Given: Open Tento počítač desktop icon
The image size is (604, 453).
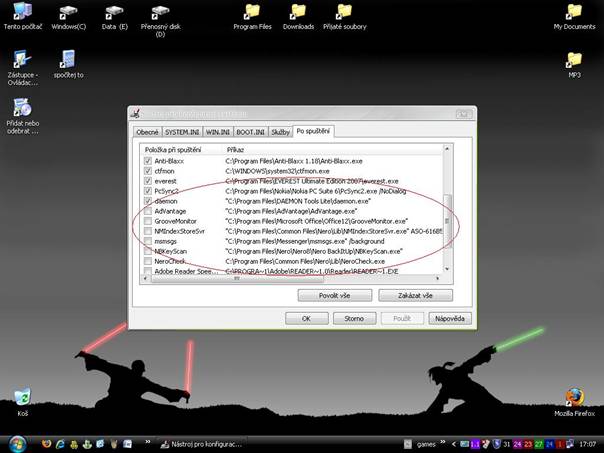Looking at the screenshot, I should [x=22, y=16].
